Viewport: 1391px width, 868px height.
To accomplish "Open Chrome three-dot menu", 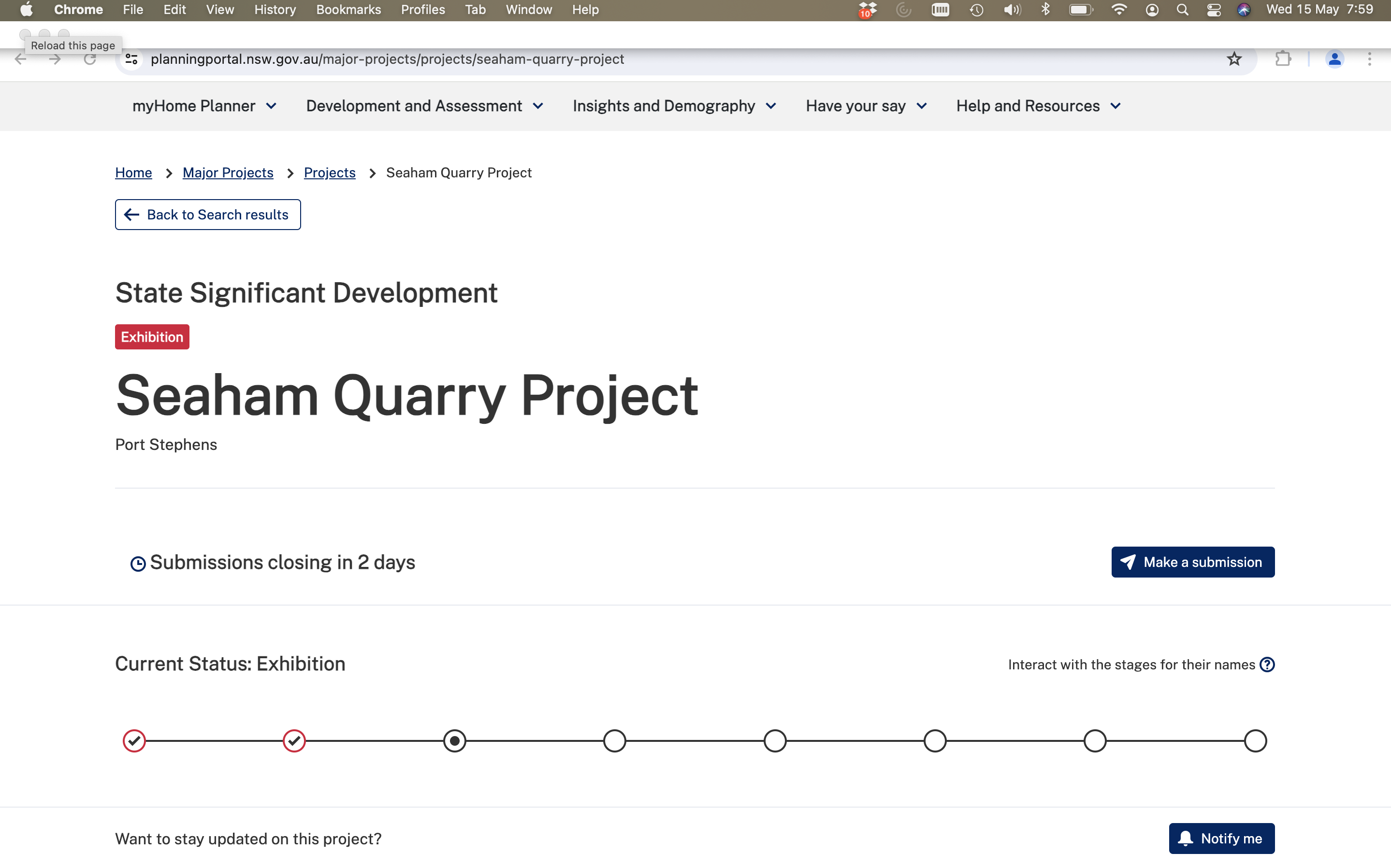I will tap(1369, 59).
